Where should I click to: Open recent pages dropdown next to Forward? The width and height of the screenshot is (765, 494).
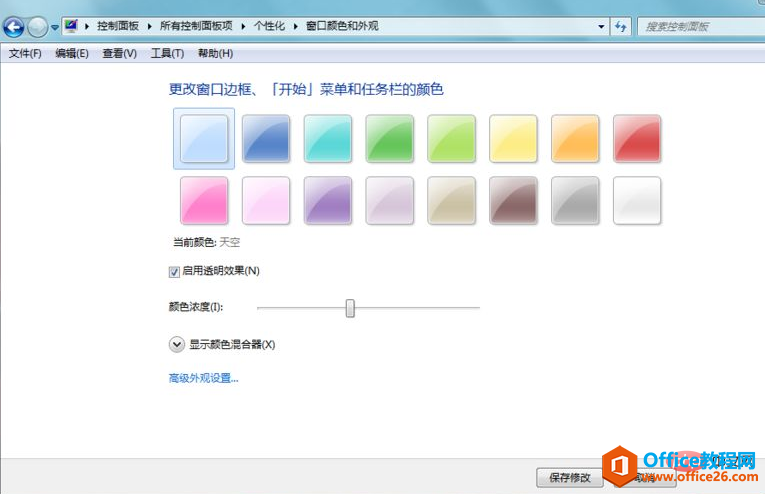click(55, 27)
